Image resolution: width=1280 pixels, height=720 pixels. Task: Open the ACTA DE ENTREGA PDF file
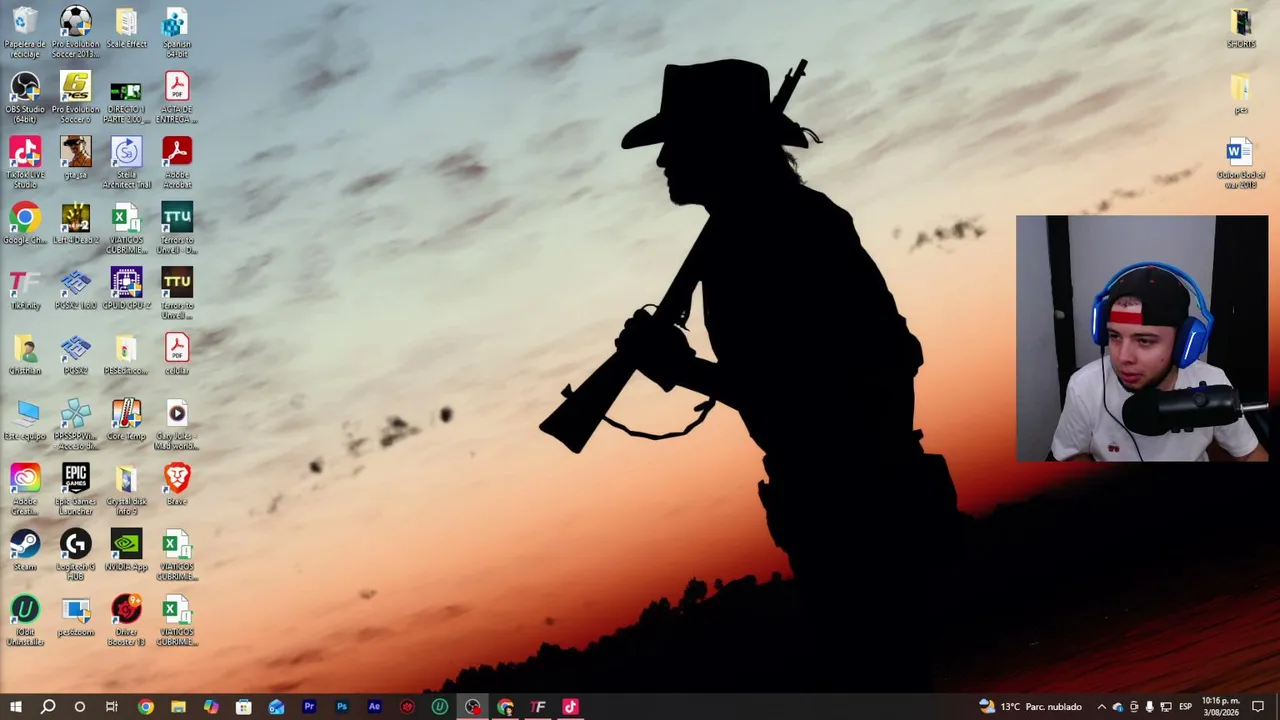point(177,97)
